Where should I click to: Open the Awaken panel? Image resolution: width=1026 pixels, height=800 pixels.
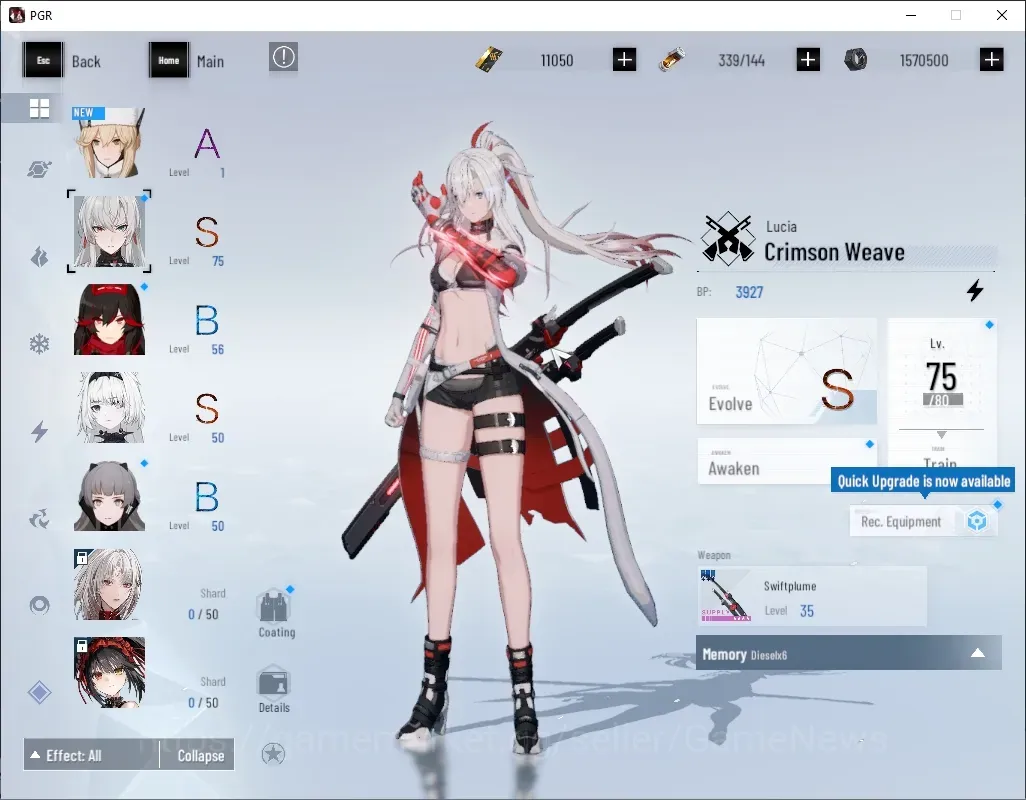pyautogui.click(x=787, y=461)
